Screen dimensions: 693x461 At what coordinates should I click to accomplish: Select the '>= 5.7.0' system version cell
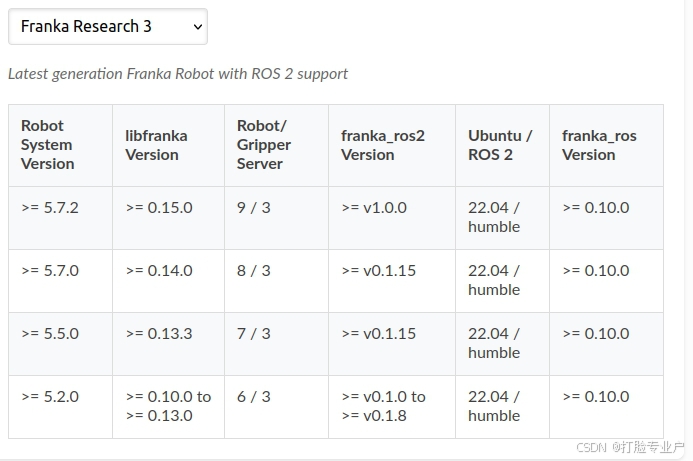click(x=50, y=271)
